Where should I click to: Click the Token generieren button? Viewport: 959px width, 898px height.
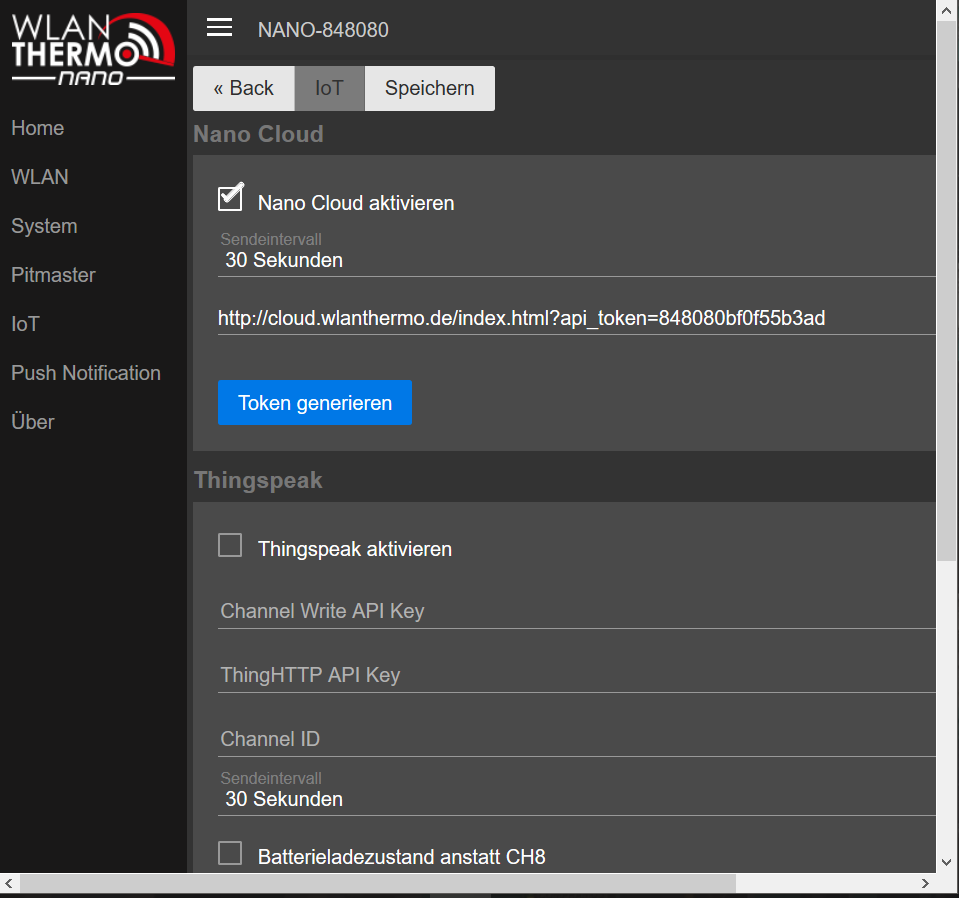pos(315,403)
